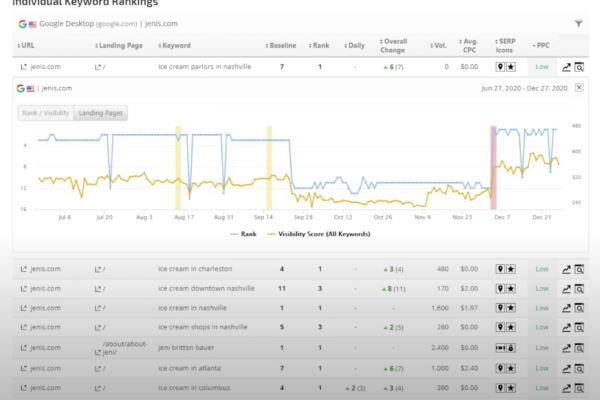The width and height of the screenshot is (600, 400).
Task: Sort table by URL column
Action: (x=26, y=46)
